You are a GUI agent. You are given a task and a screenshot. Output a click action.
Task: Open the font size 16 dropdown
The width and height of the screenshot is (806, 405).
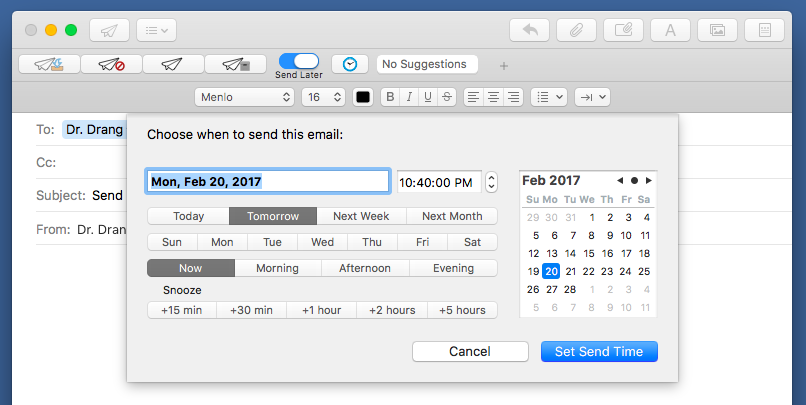[324, 97]
